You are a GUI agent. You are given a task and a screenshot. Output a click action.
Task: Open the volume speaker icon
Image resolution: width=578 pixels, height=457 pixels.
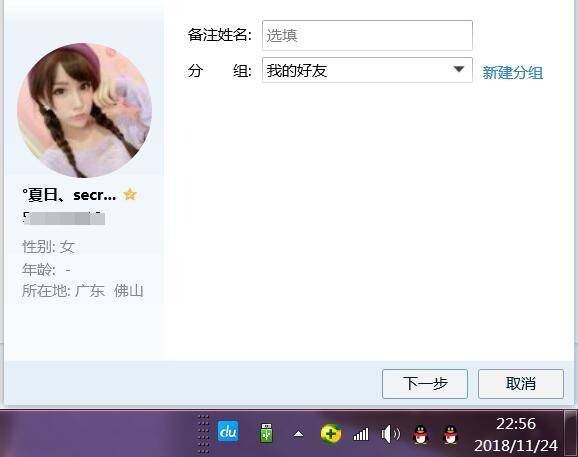pos(390,434)
